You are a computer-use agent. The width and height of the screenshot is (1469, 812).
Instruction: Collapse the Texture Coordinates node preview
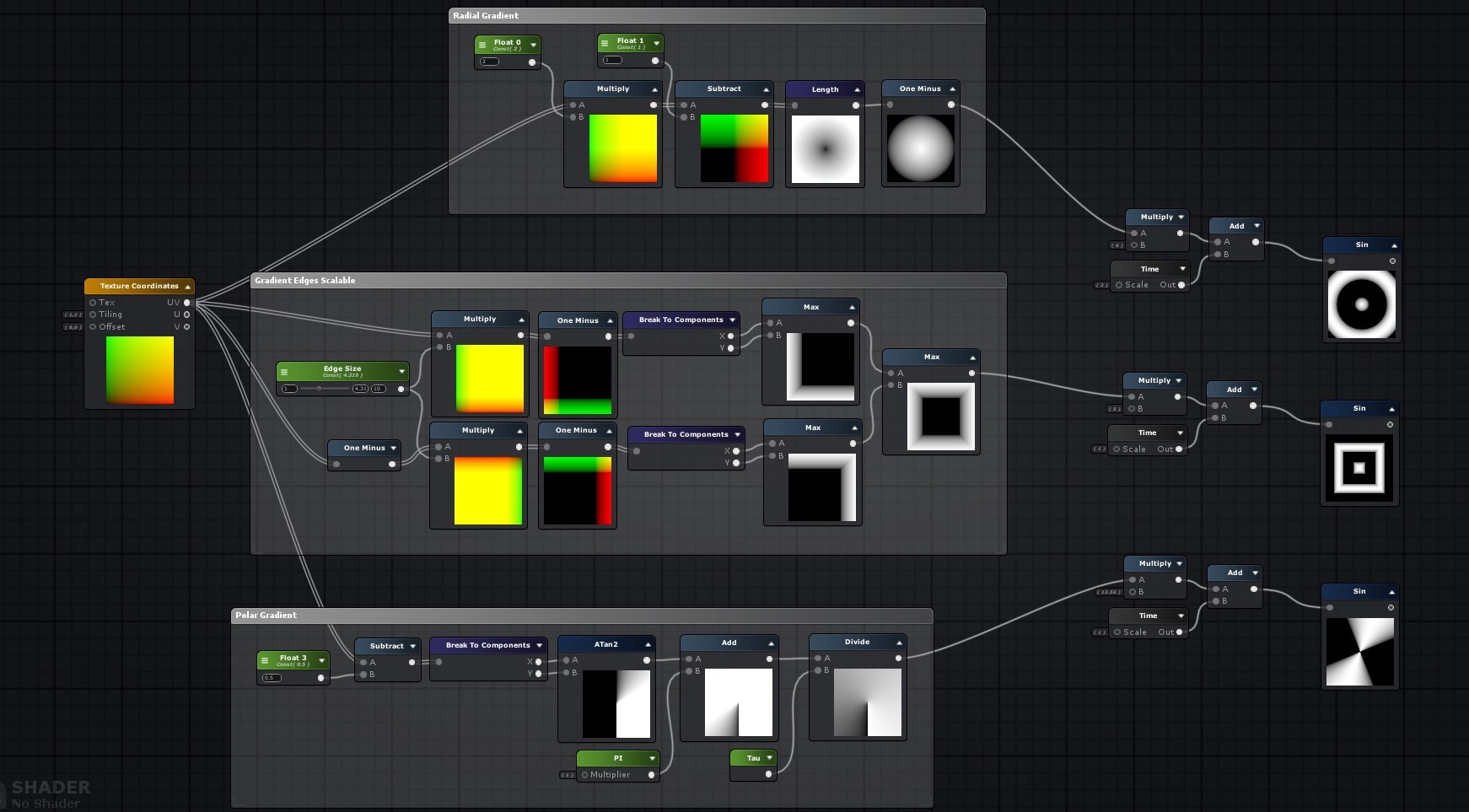coord(187,287)
